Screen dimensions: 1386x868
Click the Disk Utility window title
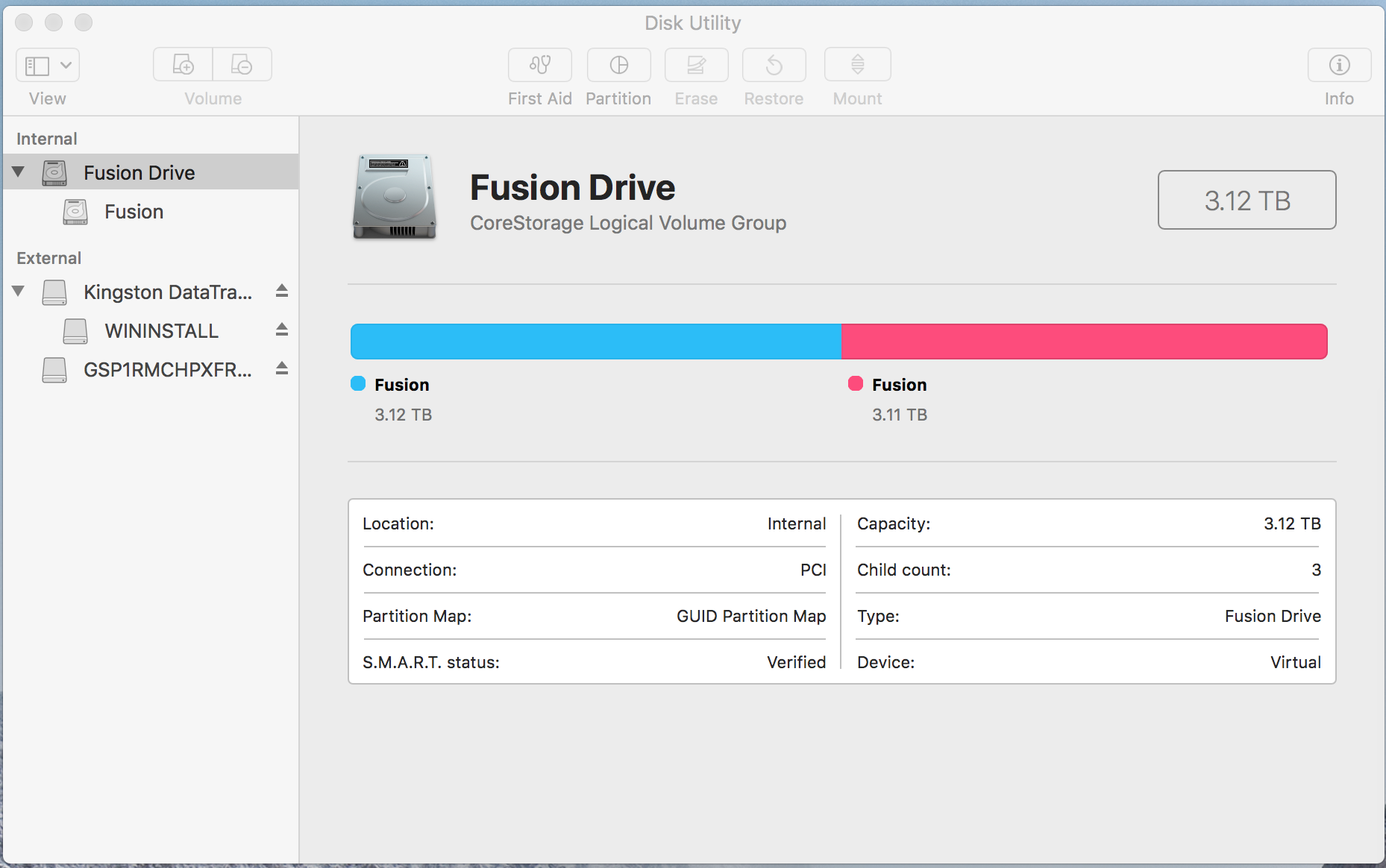click(693, 23)
